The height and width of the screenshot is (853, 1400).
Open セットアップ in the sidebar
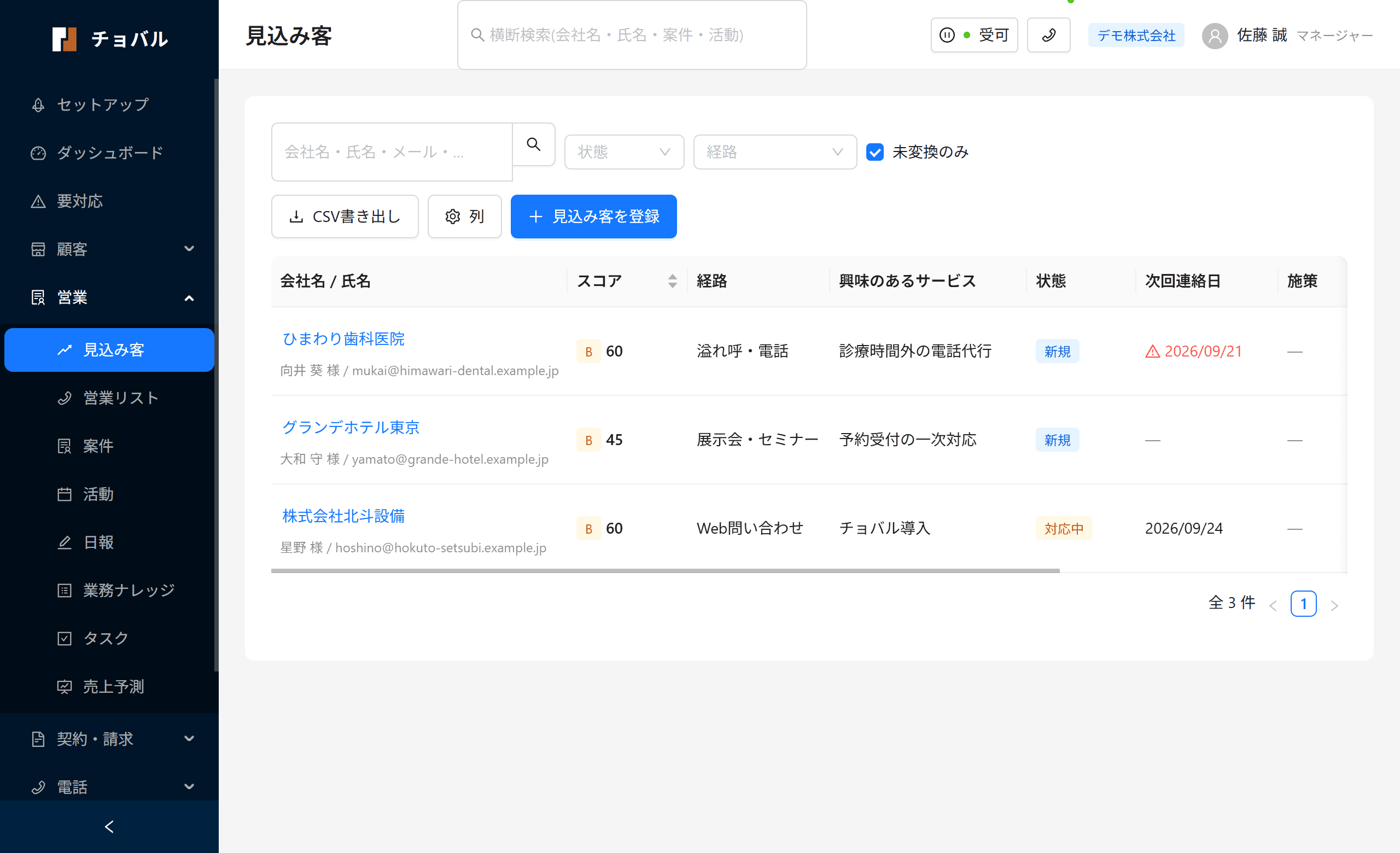(109, 104)
